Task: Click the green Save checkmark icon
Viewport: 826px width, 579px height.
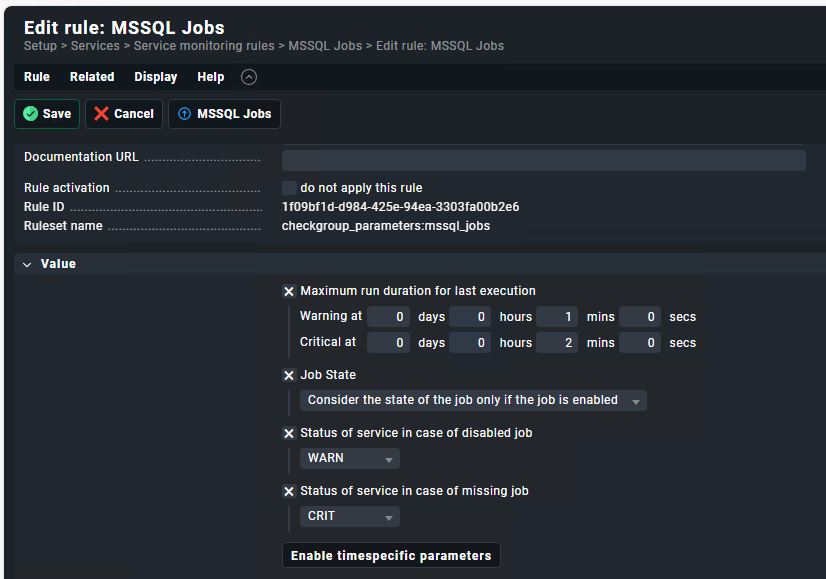Action: tap(30, 114)
